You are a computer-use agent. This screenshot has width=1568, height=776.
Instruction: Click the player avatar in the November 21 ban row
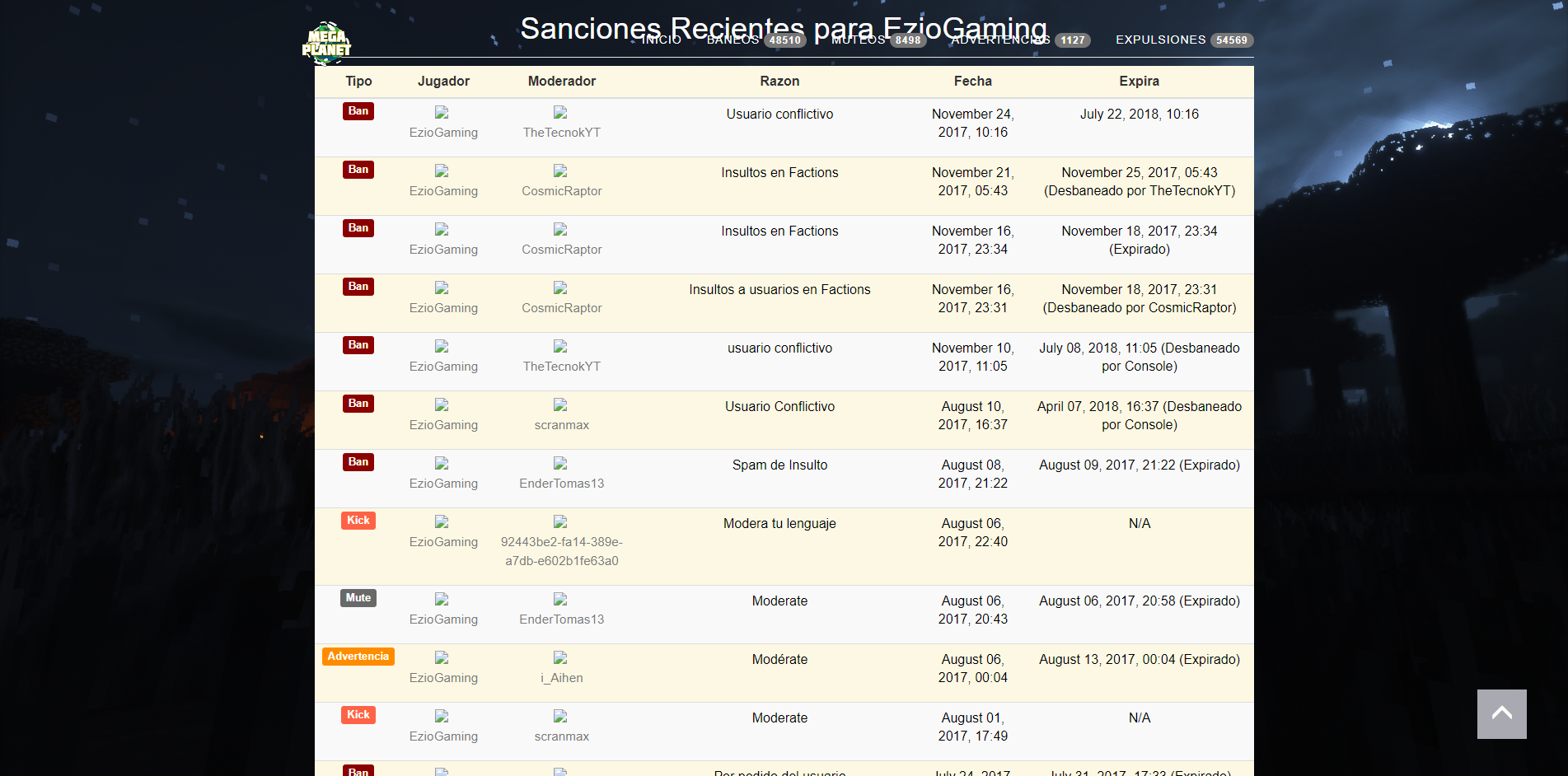tap(442, 171)
